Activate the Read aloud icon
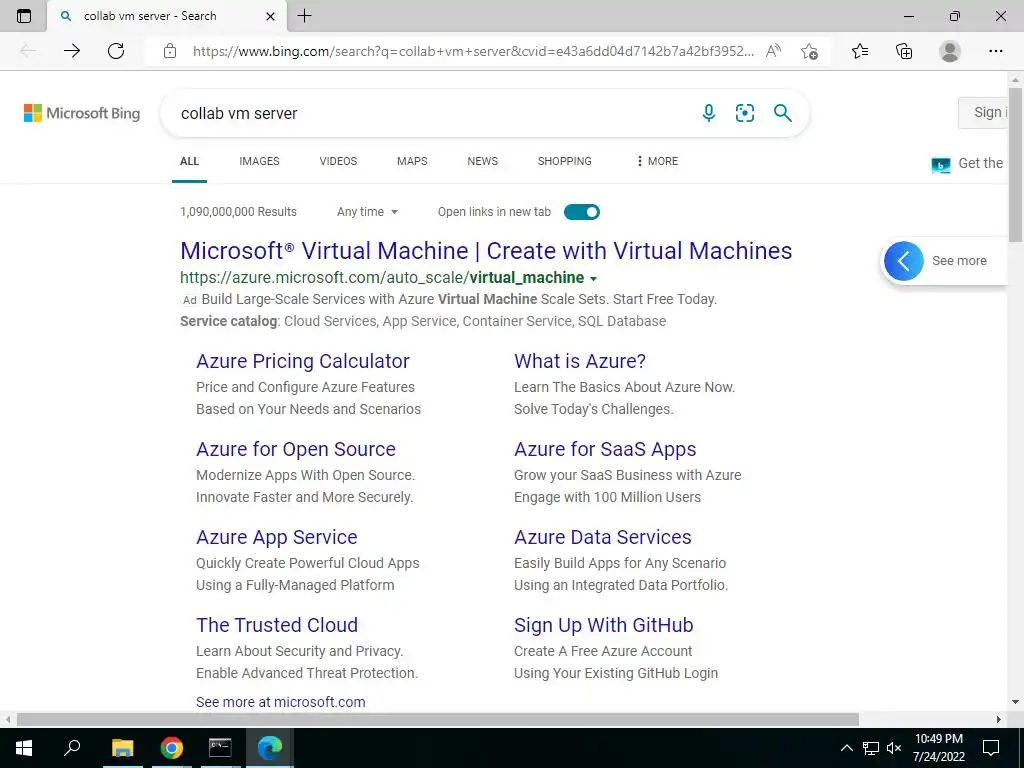 click(x=773, y=51)
